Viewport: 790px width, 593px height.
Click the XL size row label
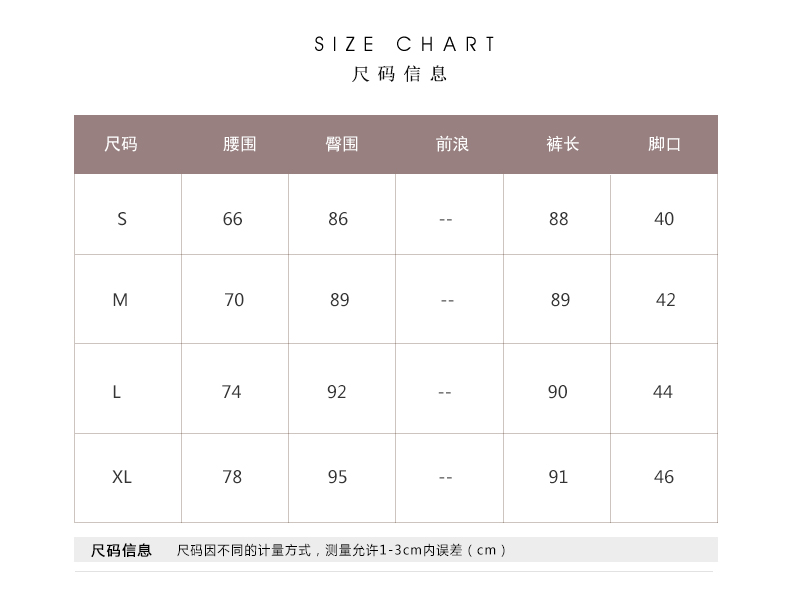tap(122, 477)
